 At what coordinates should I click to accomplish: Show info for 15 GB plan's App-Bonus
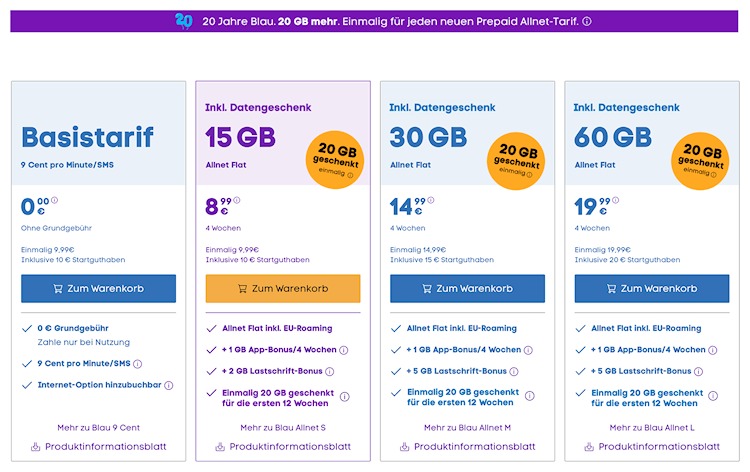342,350
